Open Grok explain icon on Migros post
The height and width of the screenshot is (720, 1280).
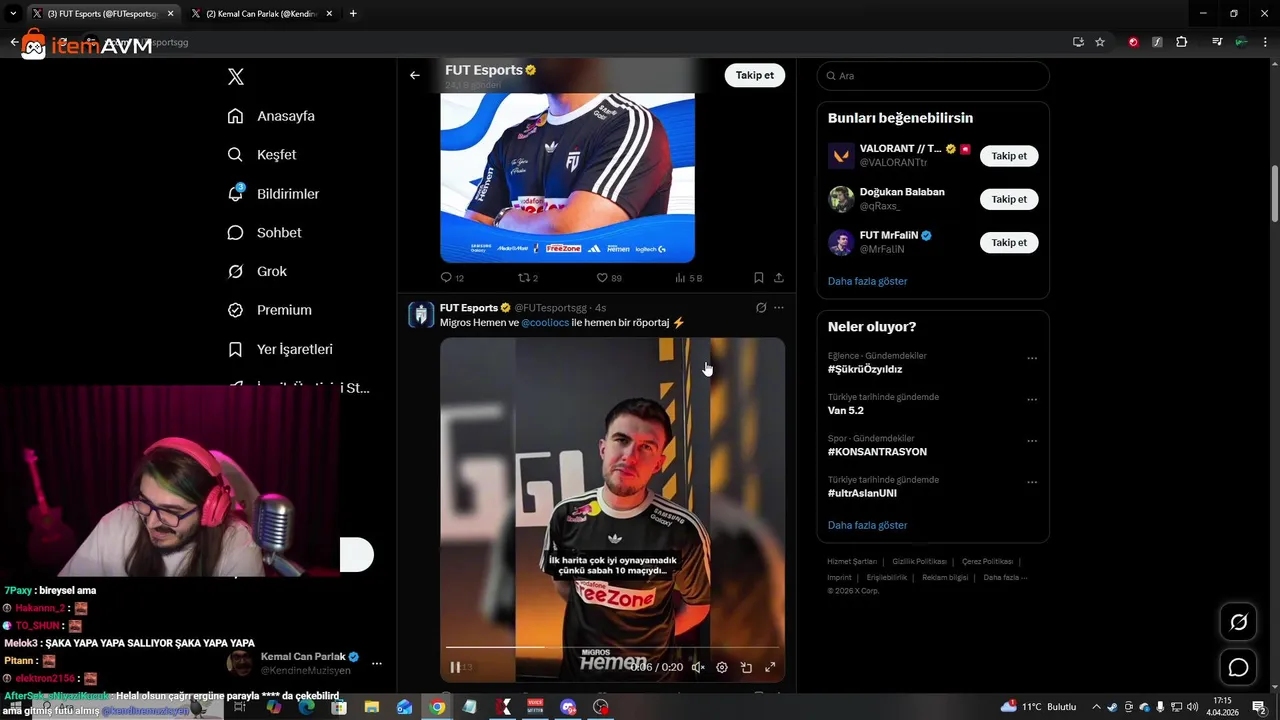coord(761,308)
